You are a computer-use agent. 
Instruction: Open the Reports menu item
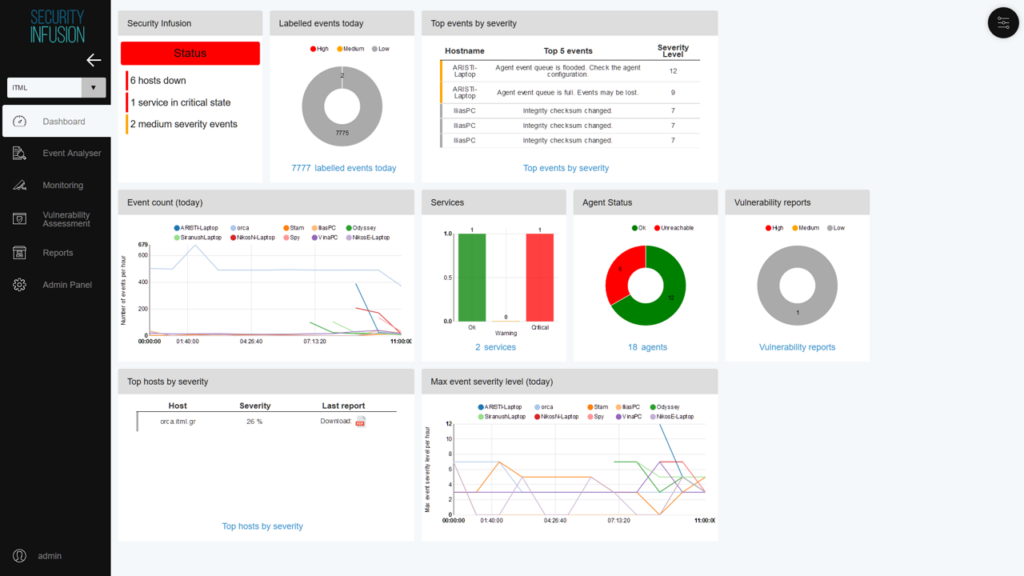click(58, 253)
